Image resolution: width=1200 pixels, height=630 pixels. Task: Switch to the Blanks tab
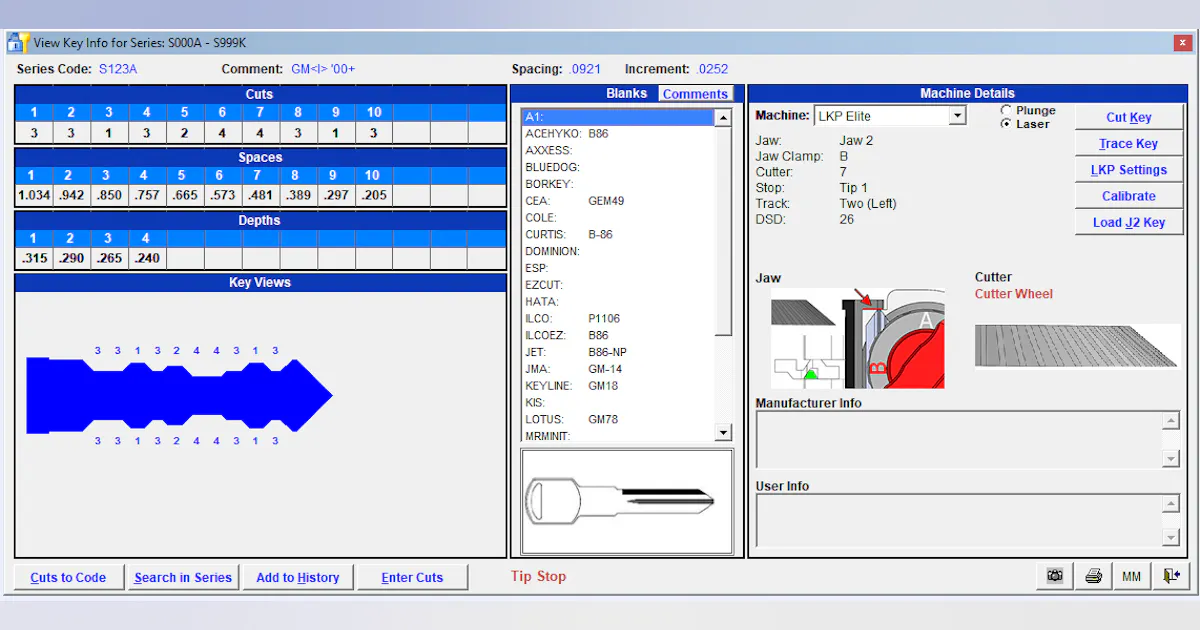[626, 94]
